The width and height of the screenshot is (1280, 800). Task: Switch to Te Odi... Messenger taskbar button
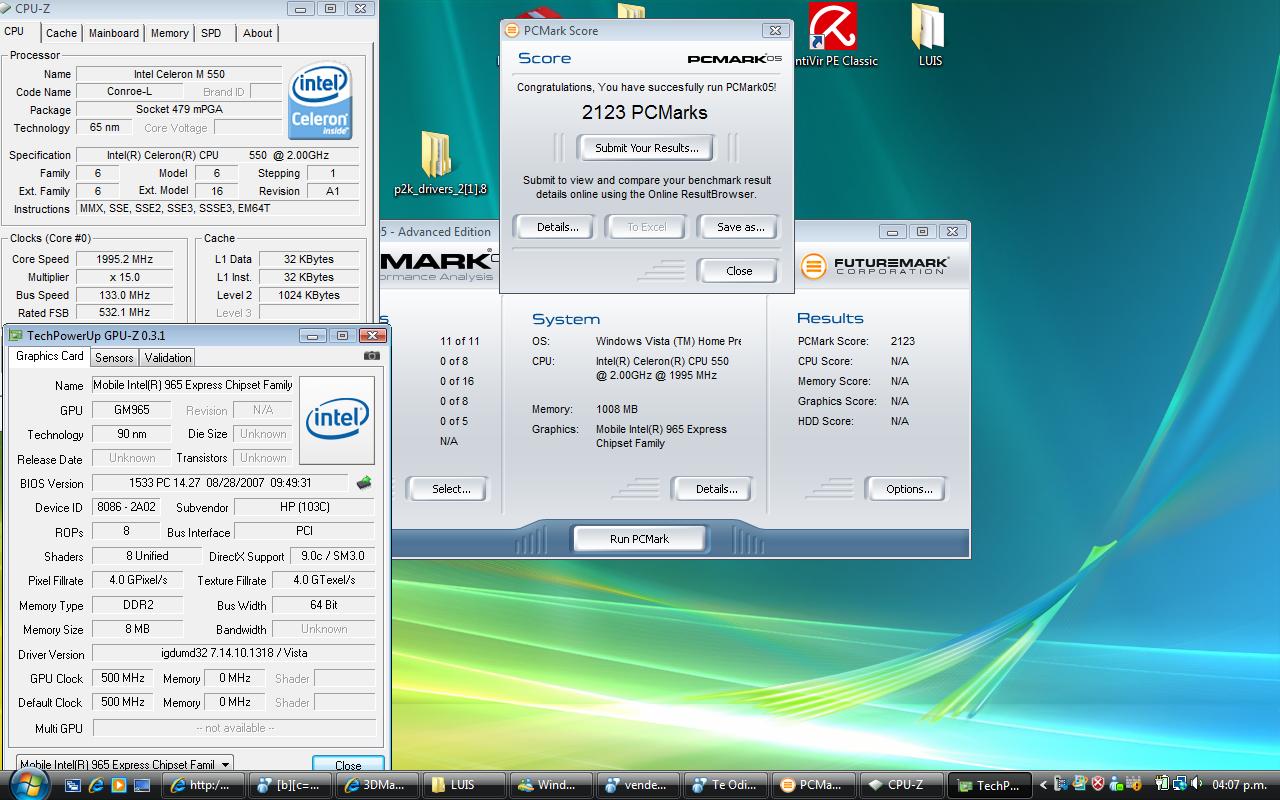pyautogui.click(x=727, y=785)
